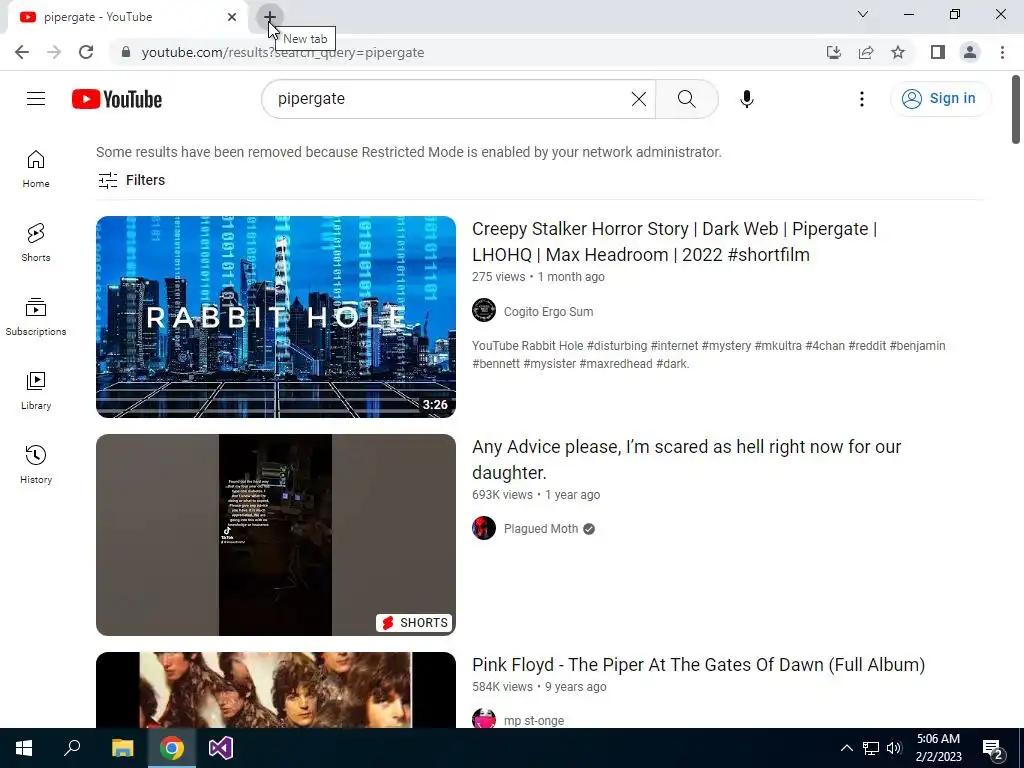1024x768 pixels.
Task: Share this page icon
Action: pos(866,52)
